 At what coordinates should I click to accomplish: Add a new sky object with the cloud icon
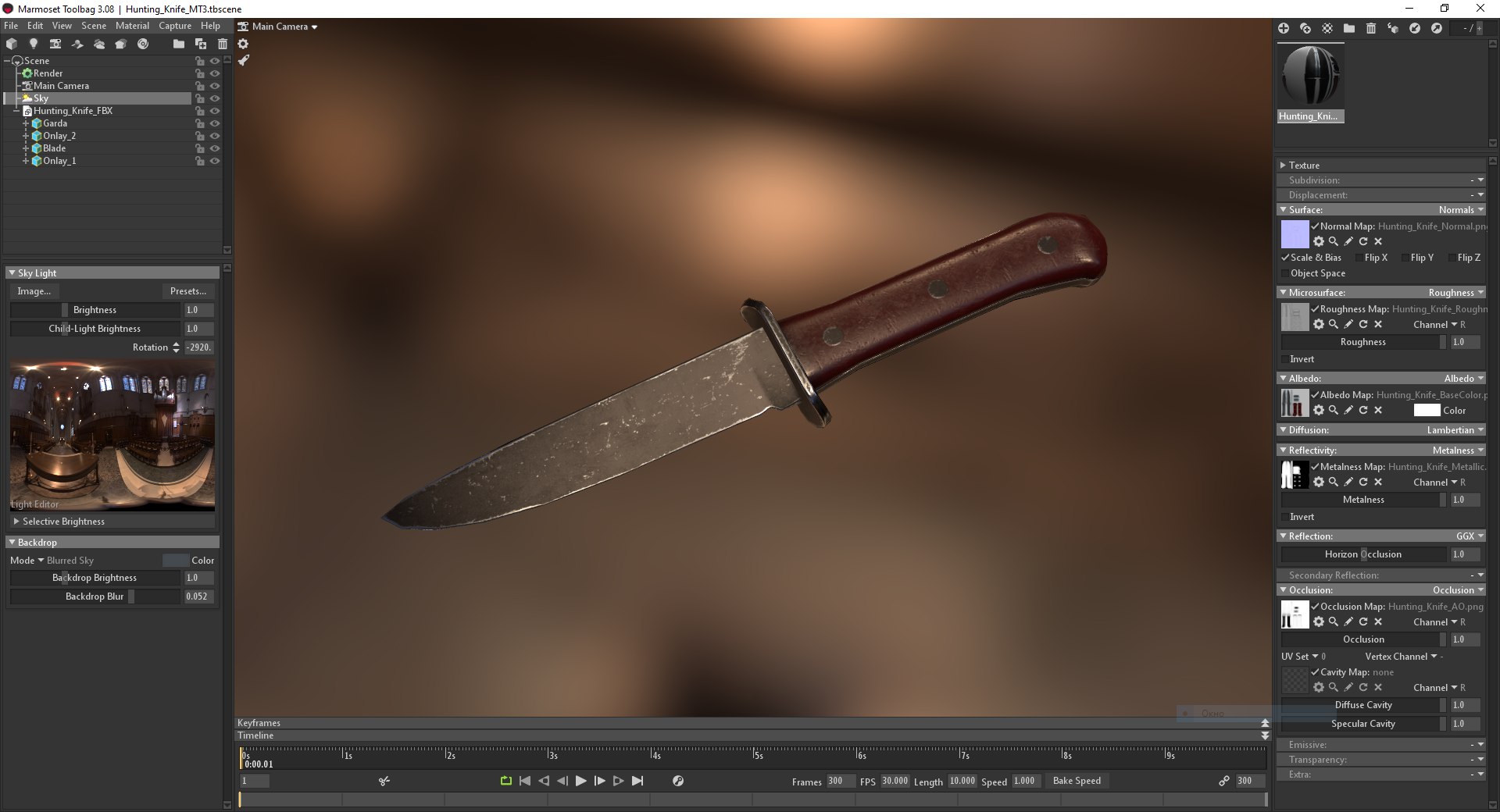click(x=99, y=44)
